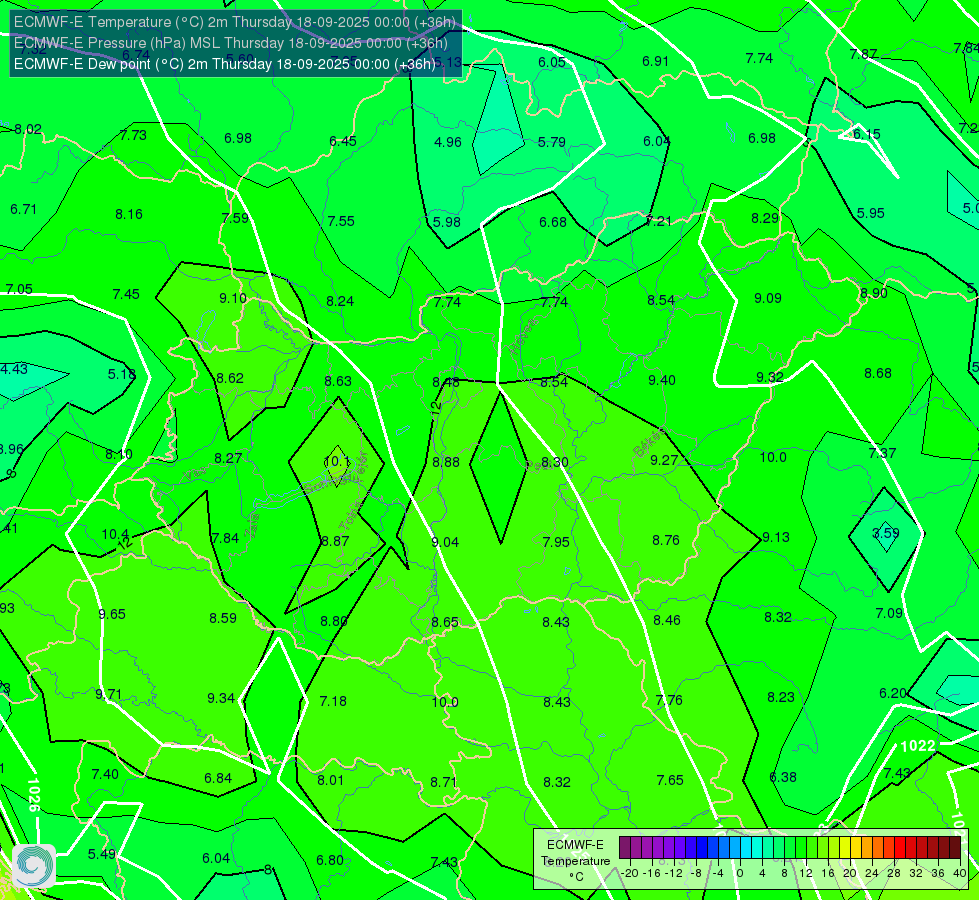This screenshot has width=979, height=900.
Task: Click the 6.38 temperature value
Action: pos(783,778)
